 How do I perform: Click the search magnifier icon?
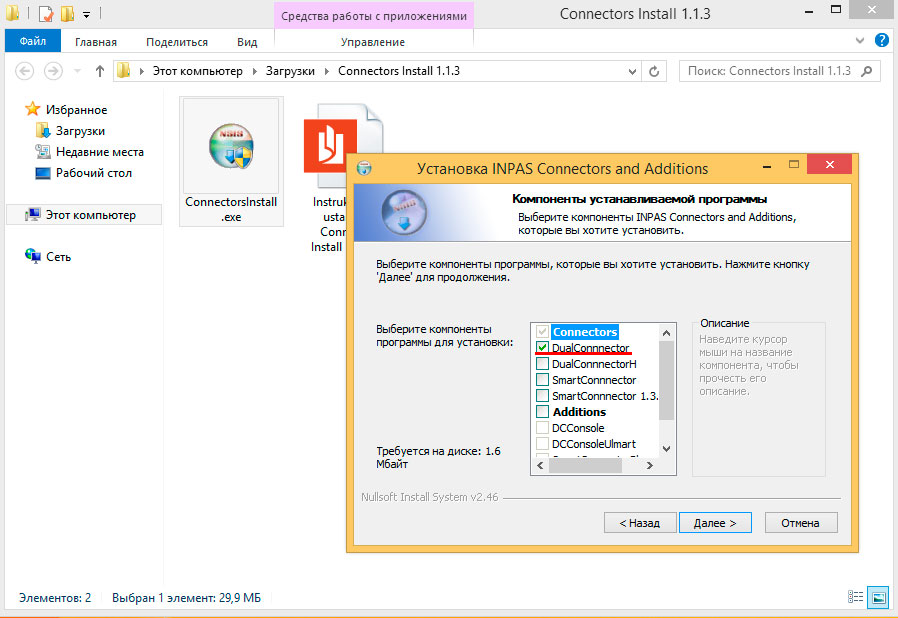[867, 71]
